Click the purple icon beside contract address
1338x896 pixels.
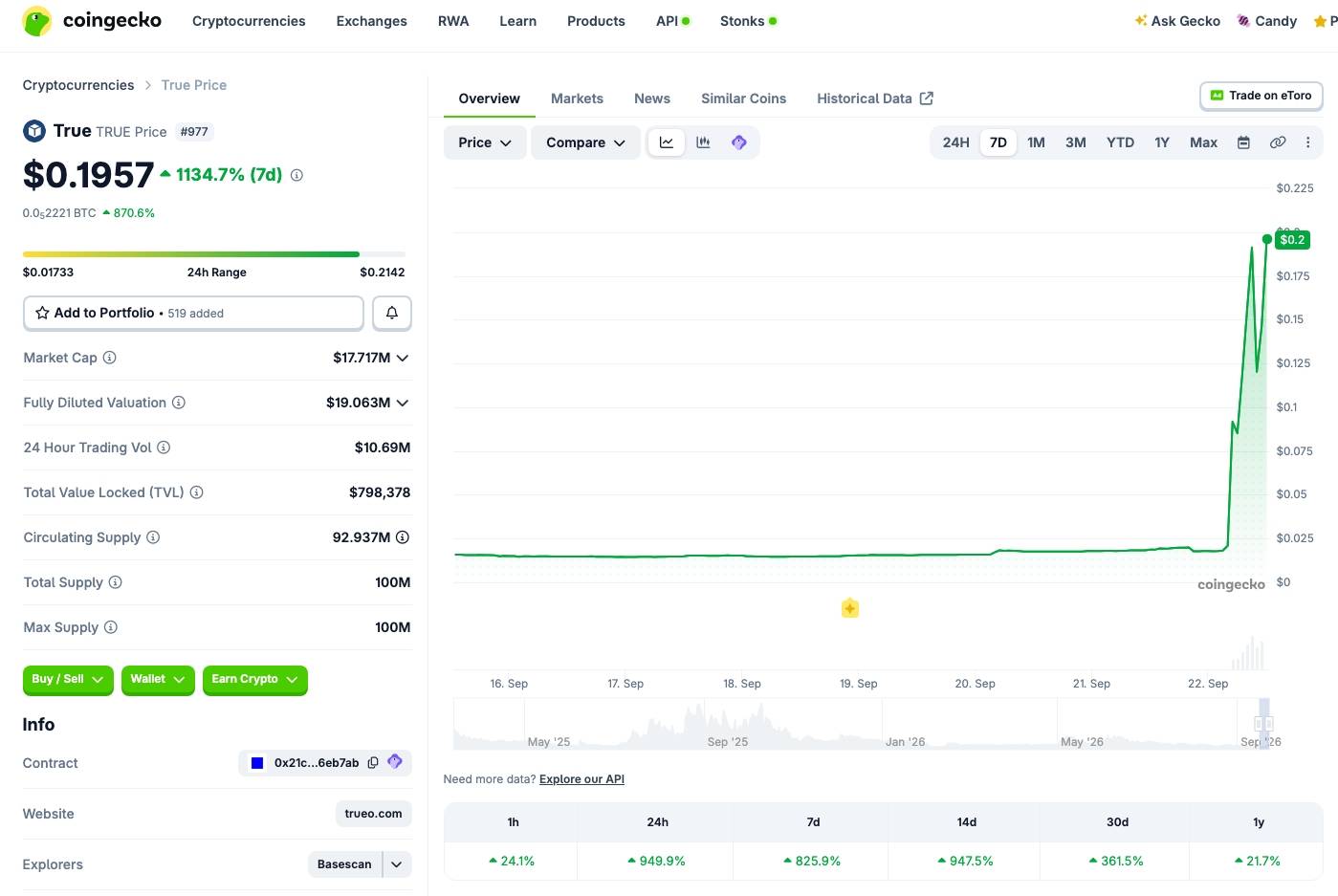point(395,762)
